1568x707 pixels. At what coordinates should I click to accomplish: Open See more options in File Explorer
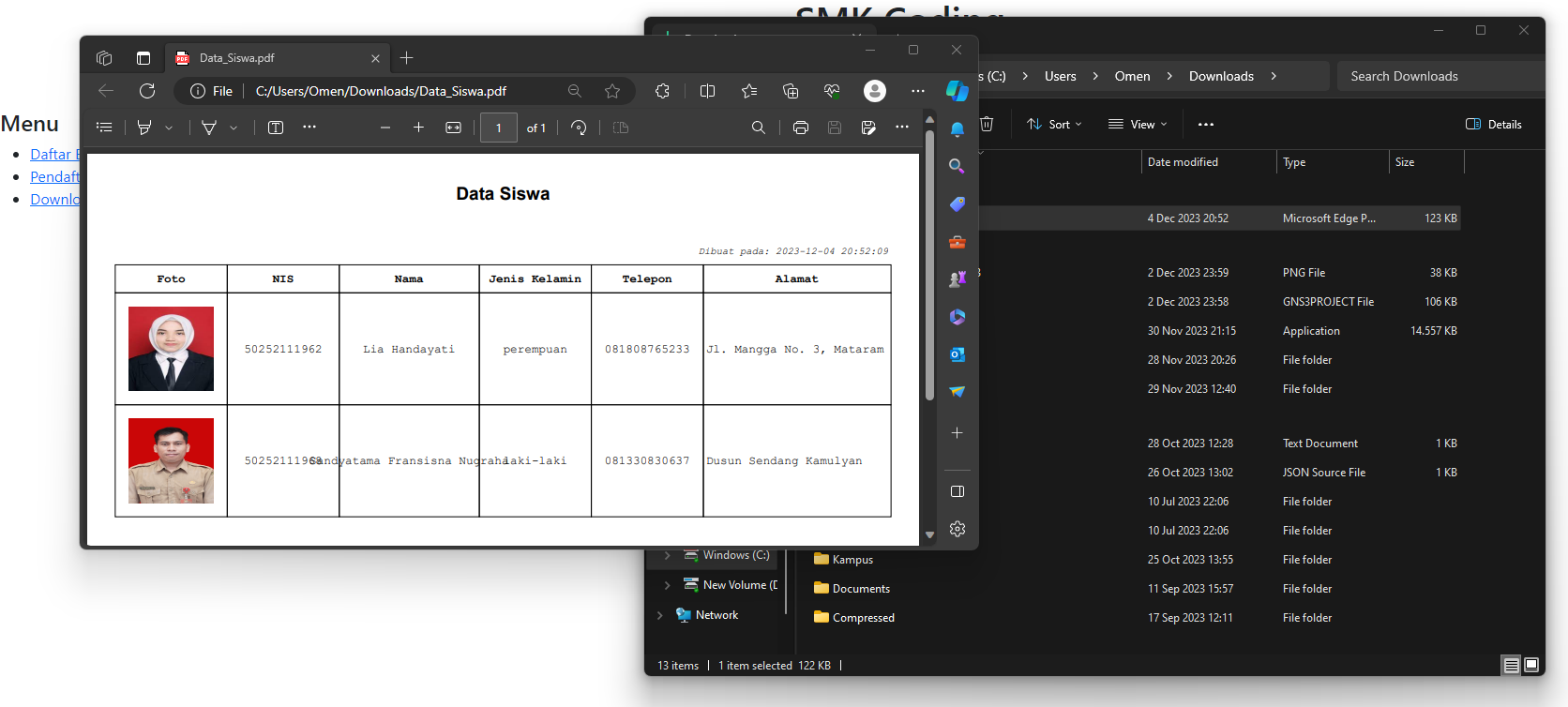click(x=1206, y=125)
